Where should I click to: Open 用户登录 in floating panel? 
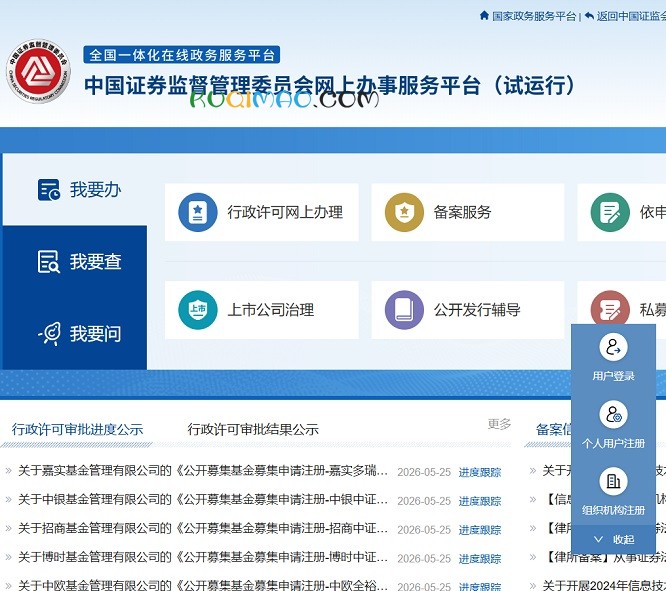click(x=613, y=376)
